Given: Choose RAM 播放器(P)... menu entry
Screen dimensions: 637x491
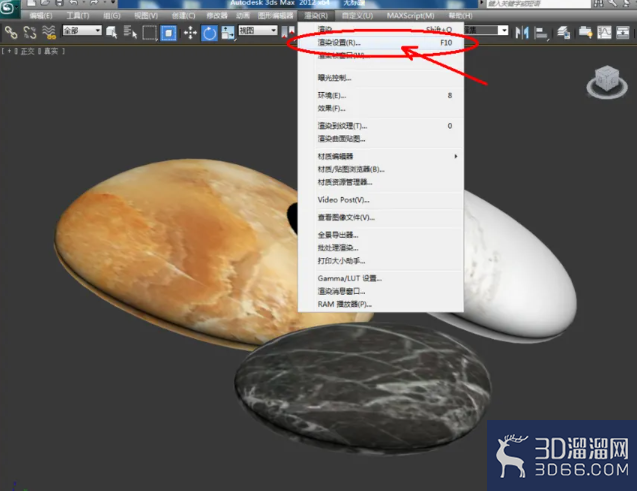Looking at the screenshot, I should pos(381,305).
